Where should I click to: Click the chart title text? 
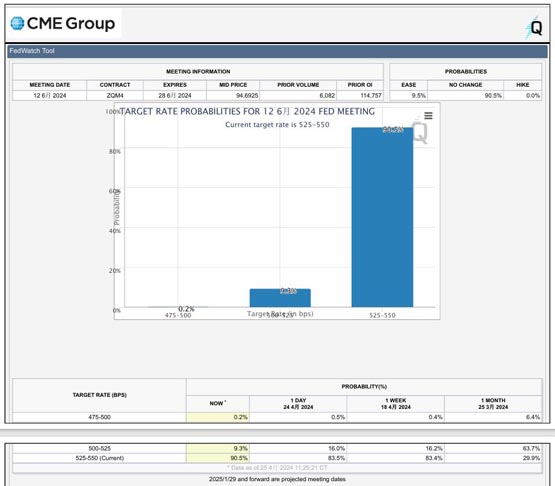(247, 112)
